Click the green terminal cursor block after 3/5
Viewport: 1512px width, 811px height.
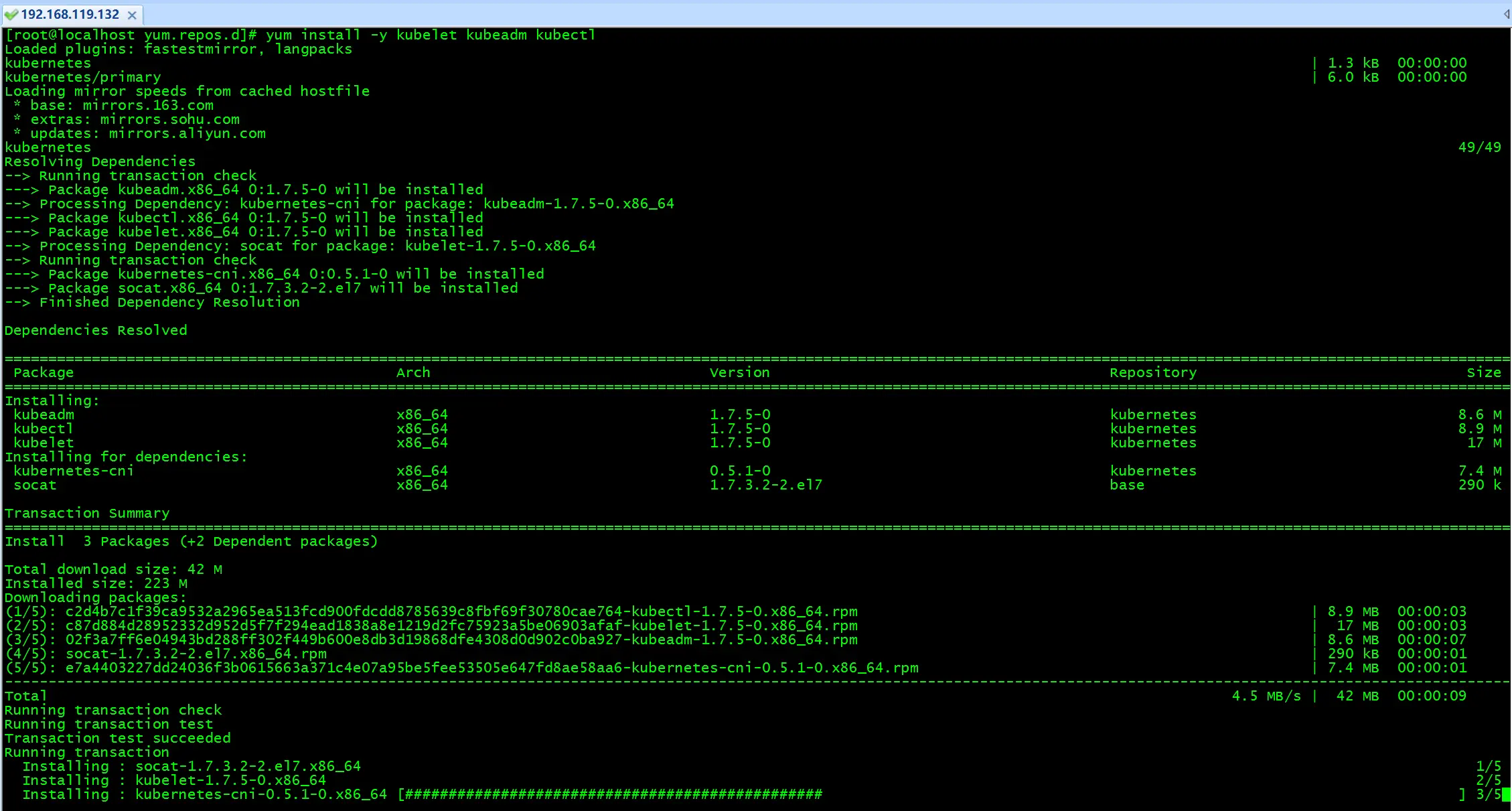[x=1506, y=795]
